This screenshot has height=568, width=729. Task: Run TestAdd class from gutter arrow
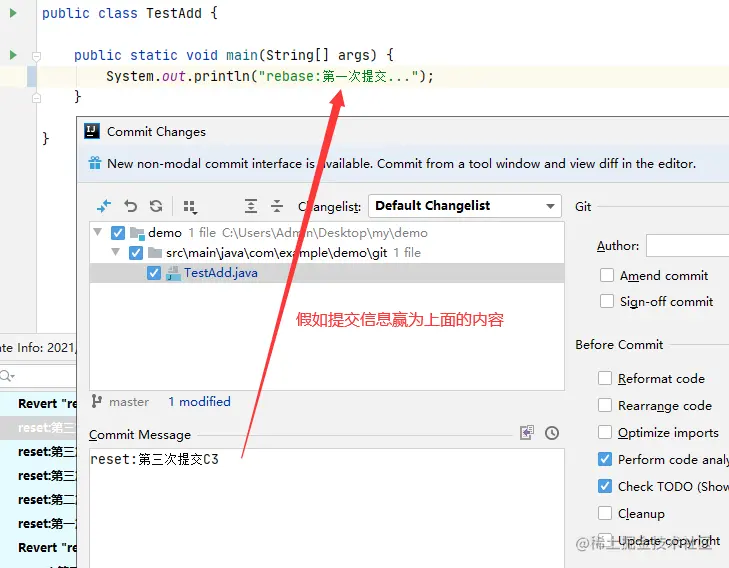click(13, 13)
